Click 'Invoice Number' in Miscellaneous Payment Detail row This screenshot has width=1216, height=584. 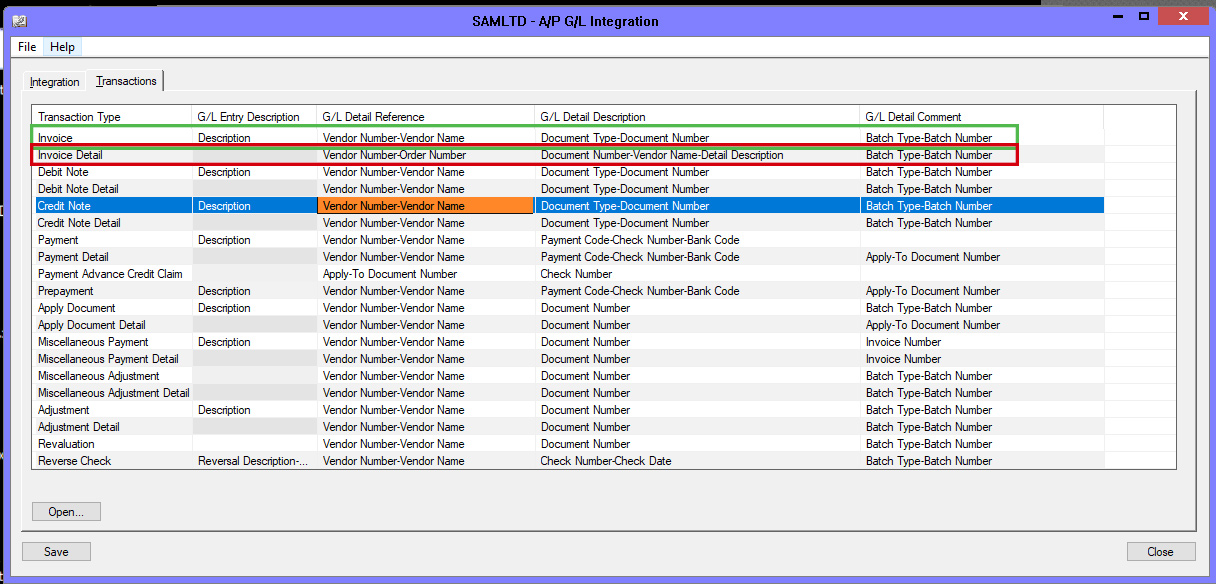[982, 359]
